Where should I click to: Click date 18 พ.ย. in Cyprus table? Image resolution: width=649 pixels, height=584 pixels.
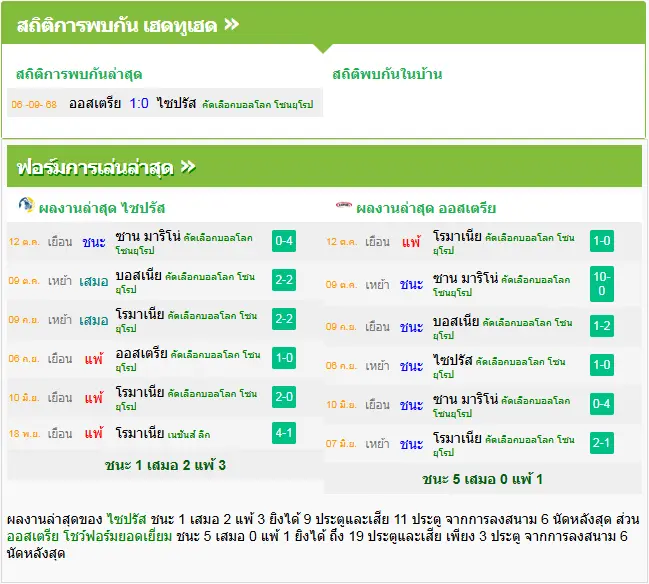[x=24, y=434]
